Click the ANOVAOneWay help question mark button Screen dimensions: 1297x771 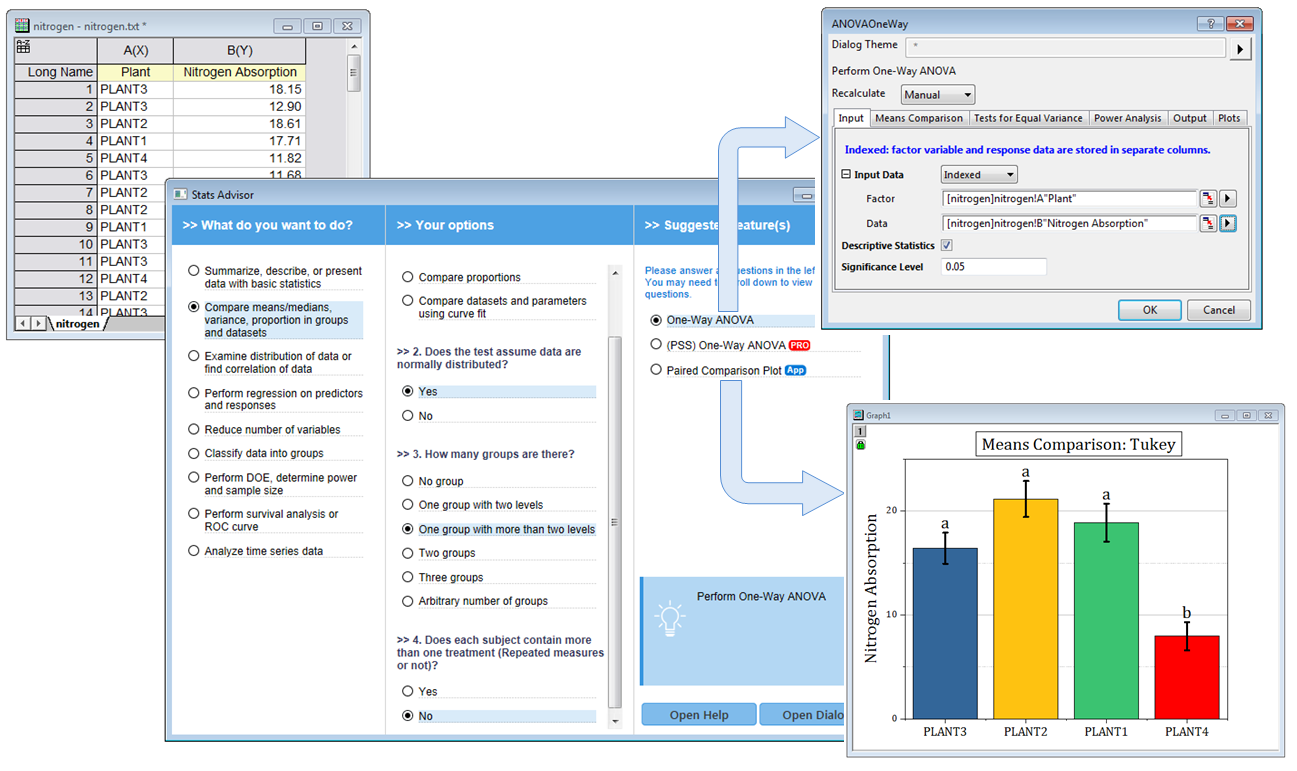[x=1211, y=23]
